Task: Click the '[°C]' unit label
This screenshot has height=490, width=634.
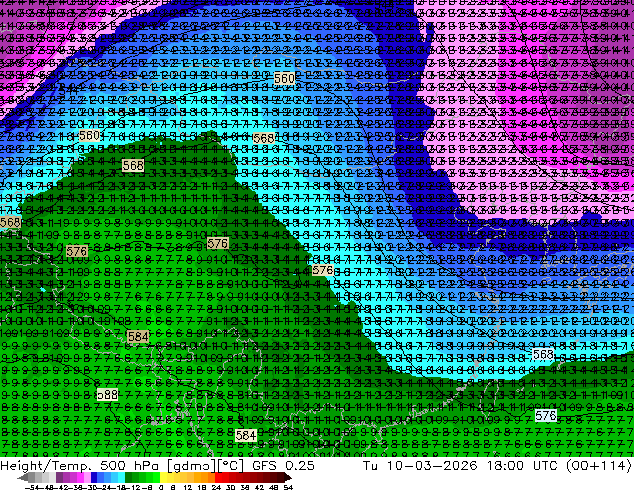Action: pyautogui.click(x=230, y=465)
